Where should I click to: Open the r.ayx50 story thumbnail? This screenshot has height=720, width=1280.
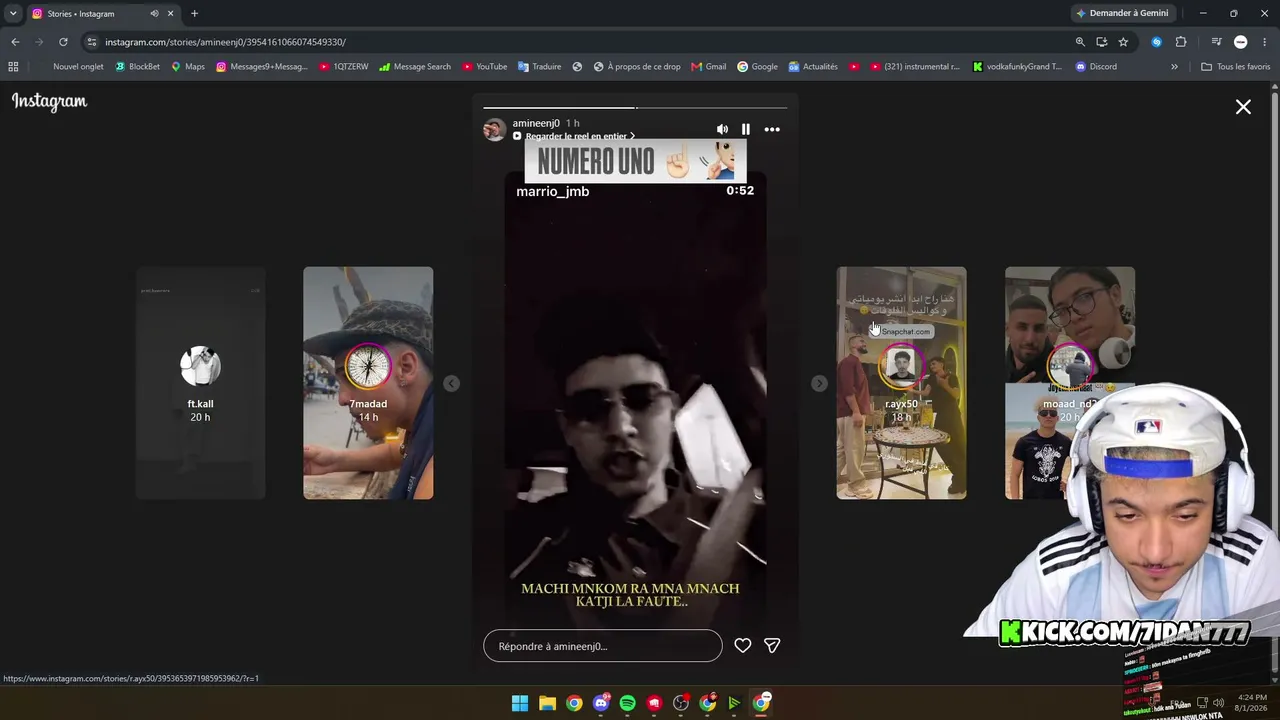901,383
